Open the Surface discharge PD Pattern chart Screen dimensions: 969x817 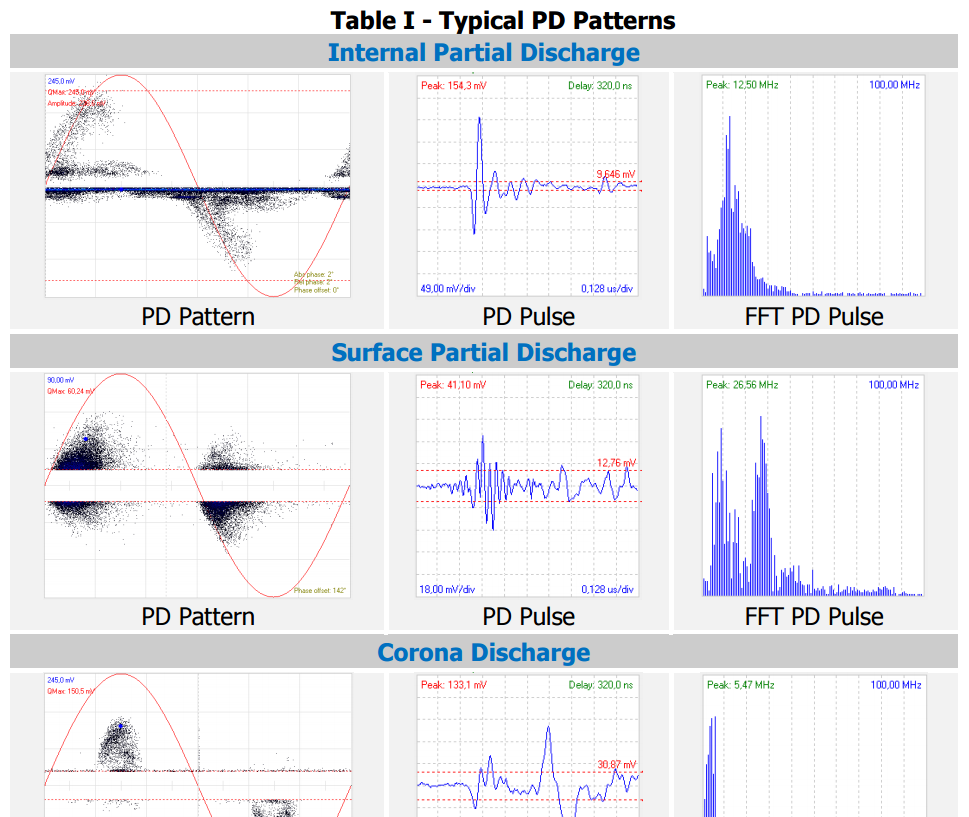point(198,486)
